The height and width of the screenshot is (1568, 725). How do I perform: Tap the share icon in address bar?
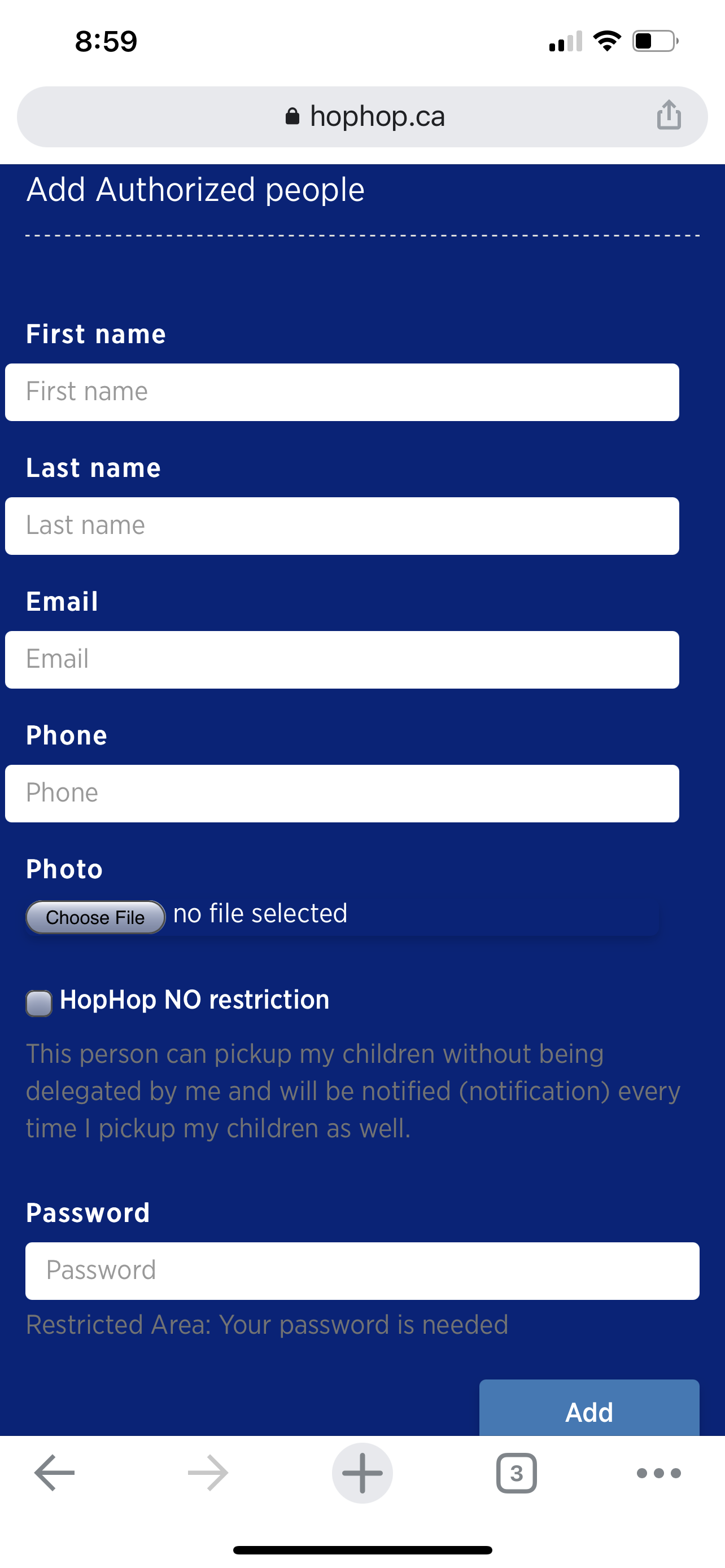coord(669,115)
